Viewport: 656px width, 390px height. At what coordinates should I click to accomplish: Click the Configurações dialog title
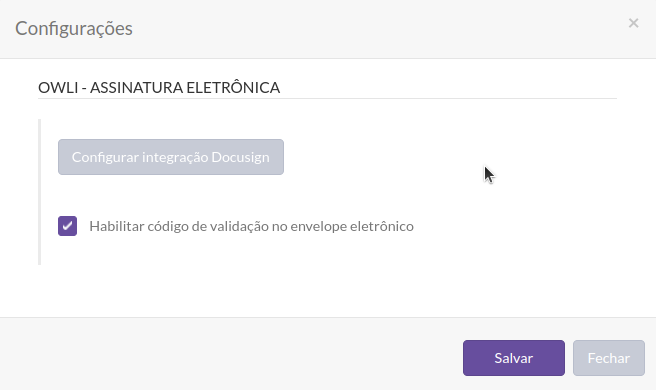pos(74,28)
